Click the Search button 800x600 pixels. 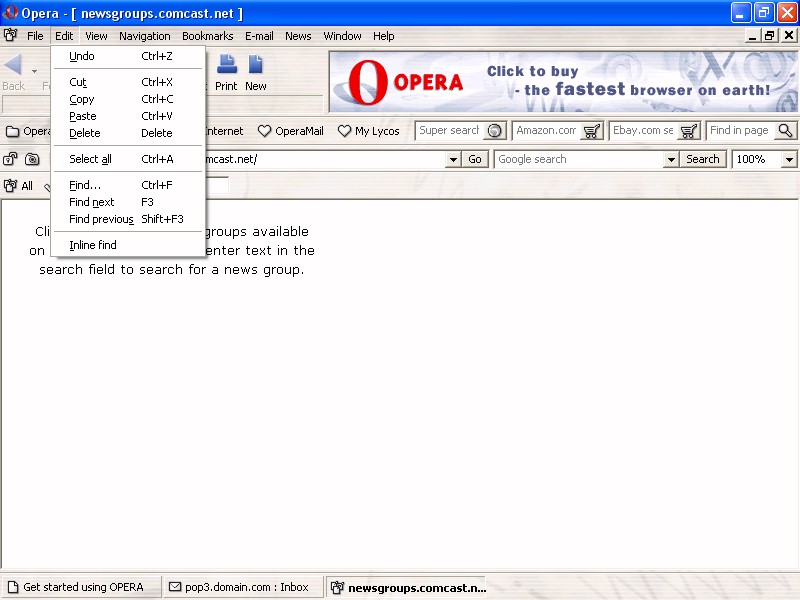(703, 160)
